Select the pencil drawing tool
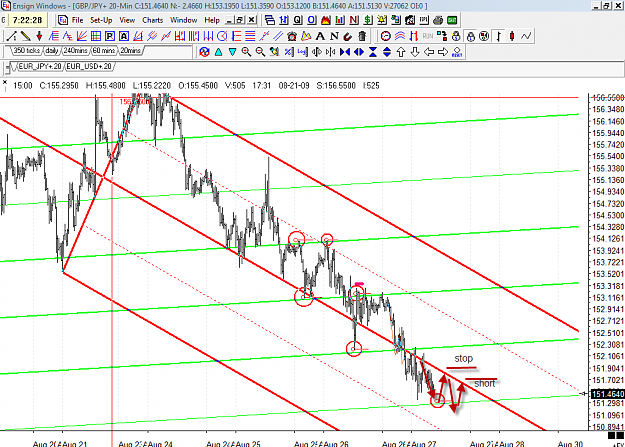The height and width of the screenshot is (447, 625). [x=26, y=36]
